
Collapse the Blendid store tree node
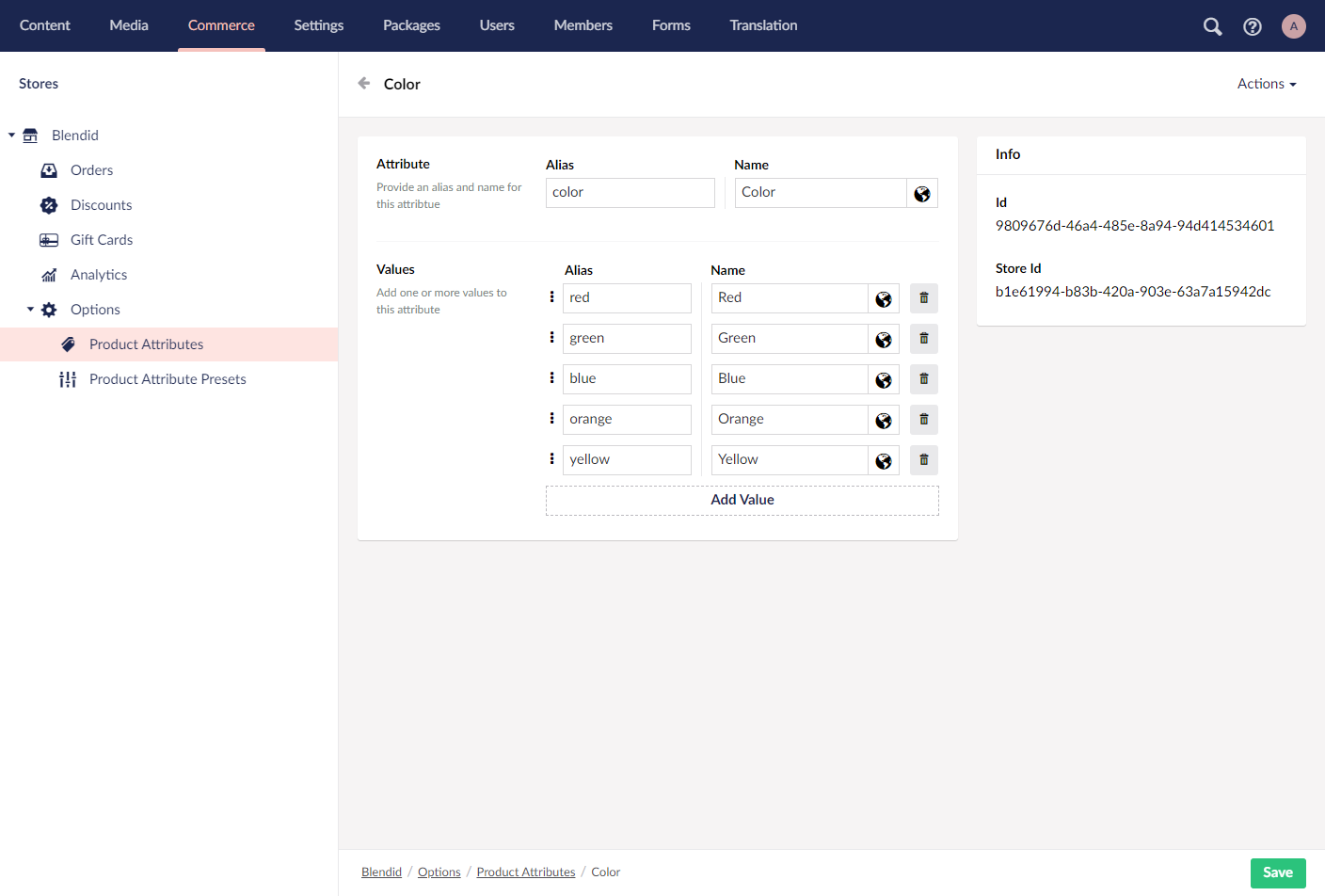pos(11,136)
